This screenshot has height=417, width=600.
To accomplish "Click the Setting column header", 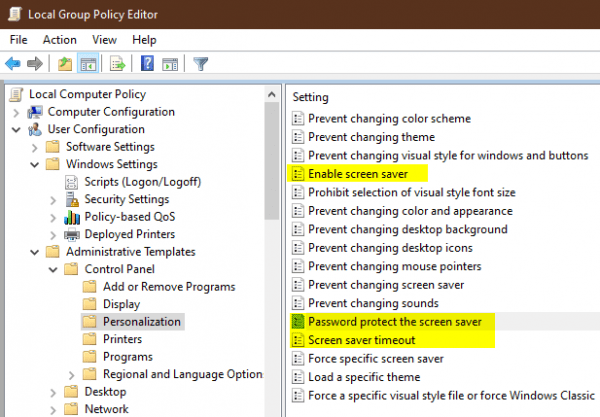I will pos(310,97).
